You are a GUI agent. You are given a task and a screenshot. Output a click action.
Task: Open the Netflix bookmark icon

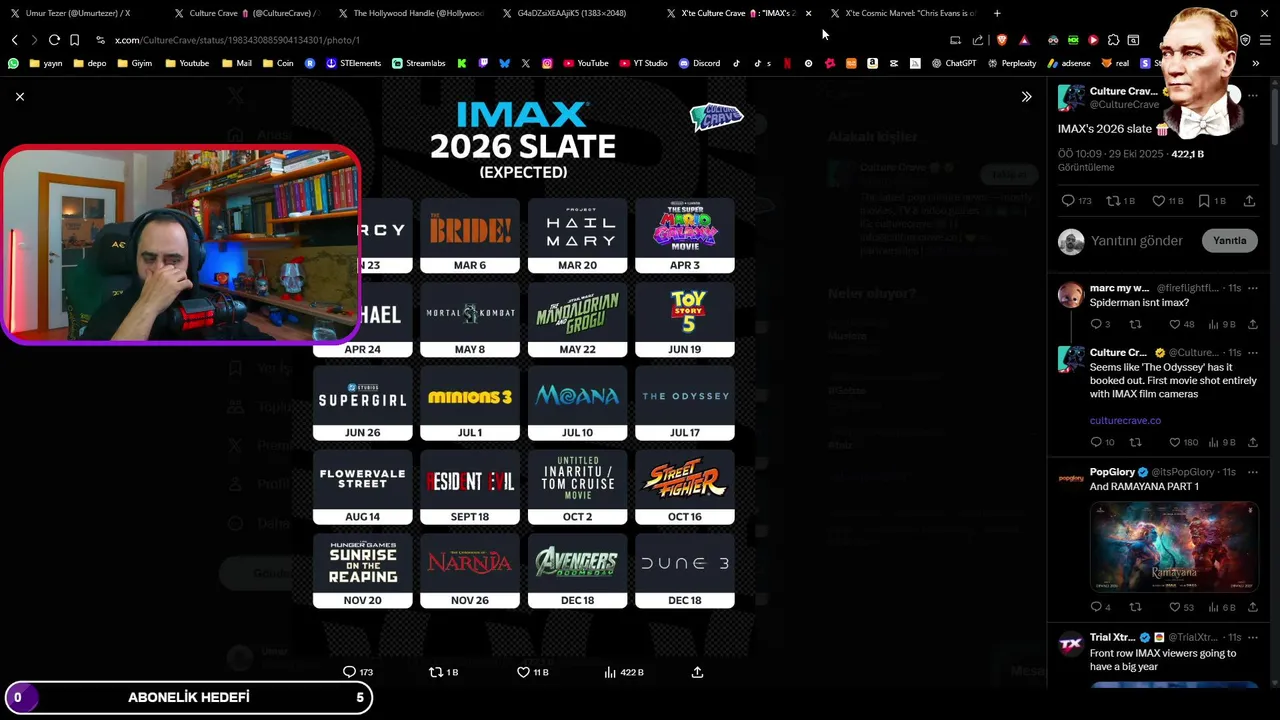click(x=787, y=63)
